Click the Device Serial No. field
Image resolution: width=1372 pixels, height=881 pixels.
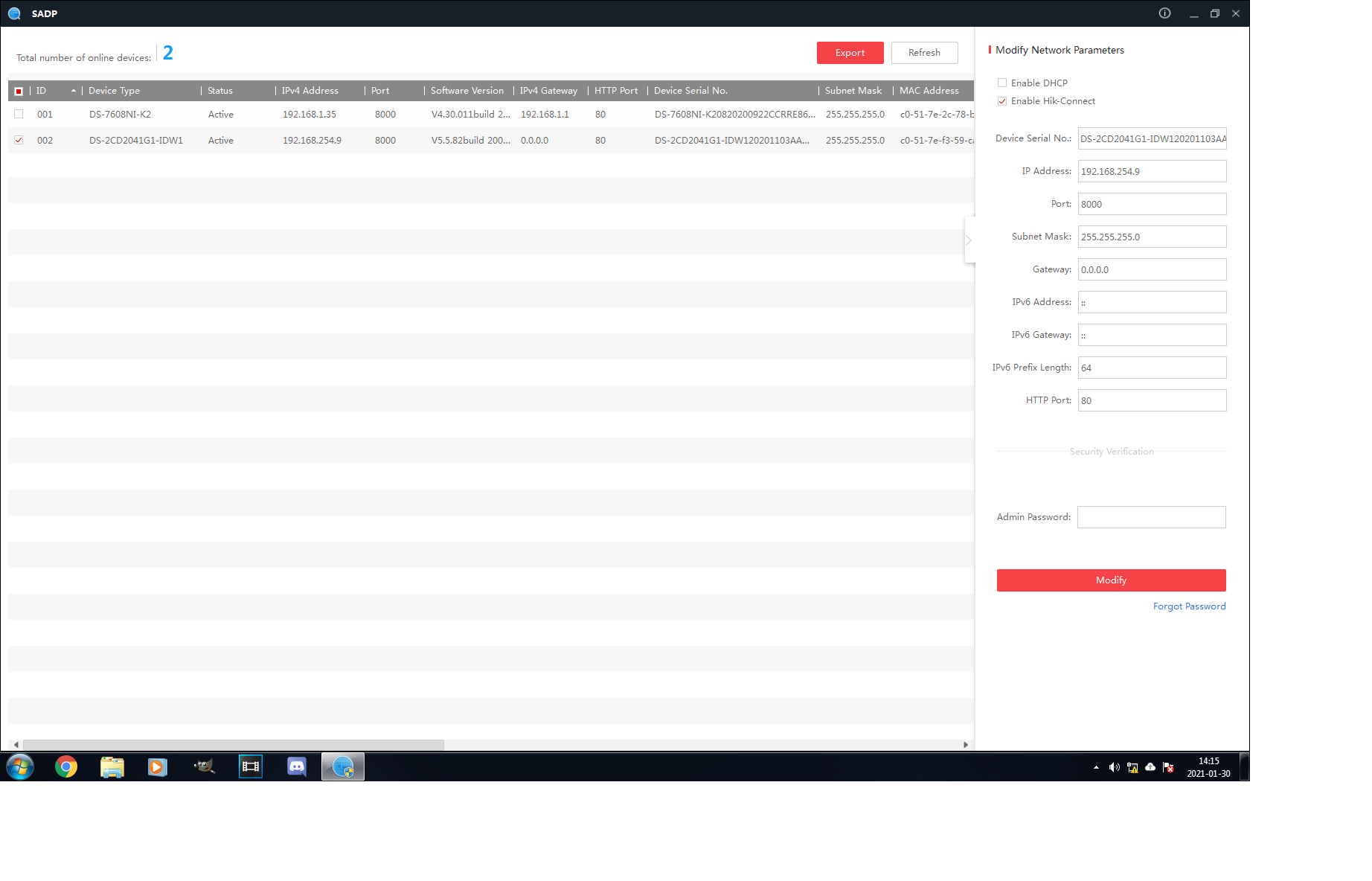tap(1153, 138)
